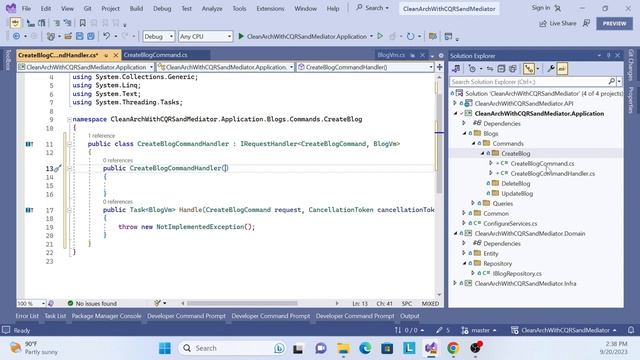Click the PREVIEW button
Image resolution: width=640 pixels, height=360 pixels.
(x=614, y=23)
